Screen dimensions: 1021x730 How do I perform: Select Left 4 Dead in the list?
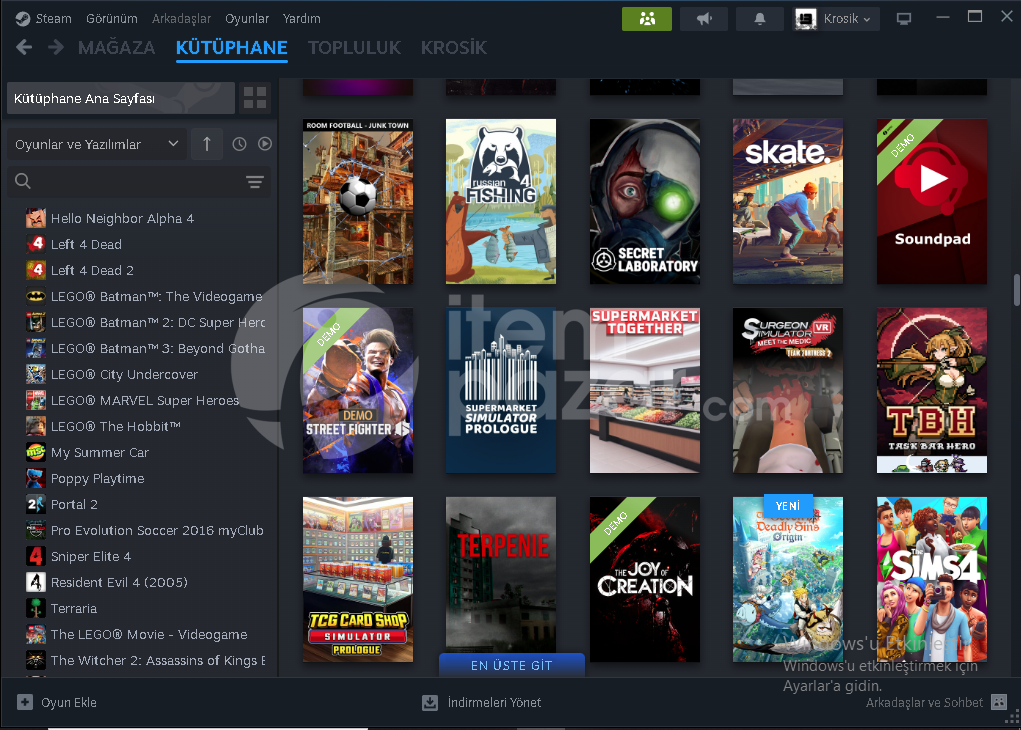pyautogui.click(x=145, y=244)
